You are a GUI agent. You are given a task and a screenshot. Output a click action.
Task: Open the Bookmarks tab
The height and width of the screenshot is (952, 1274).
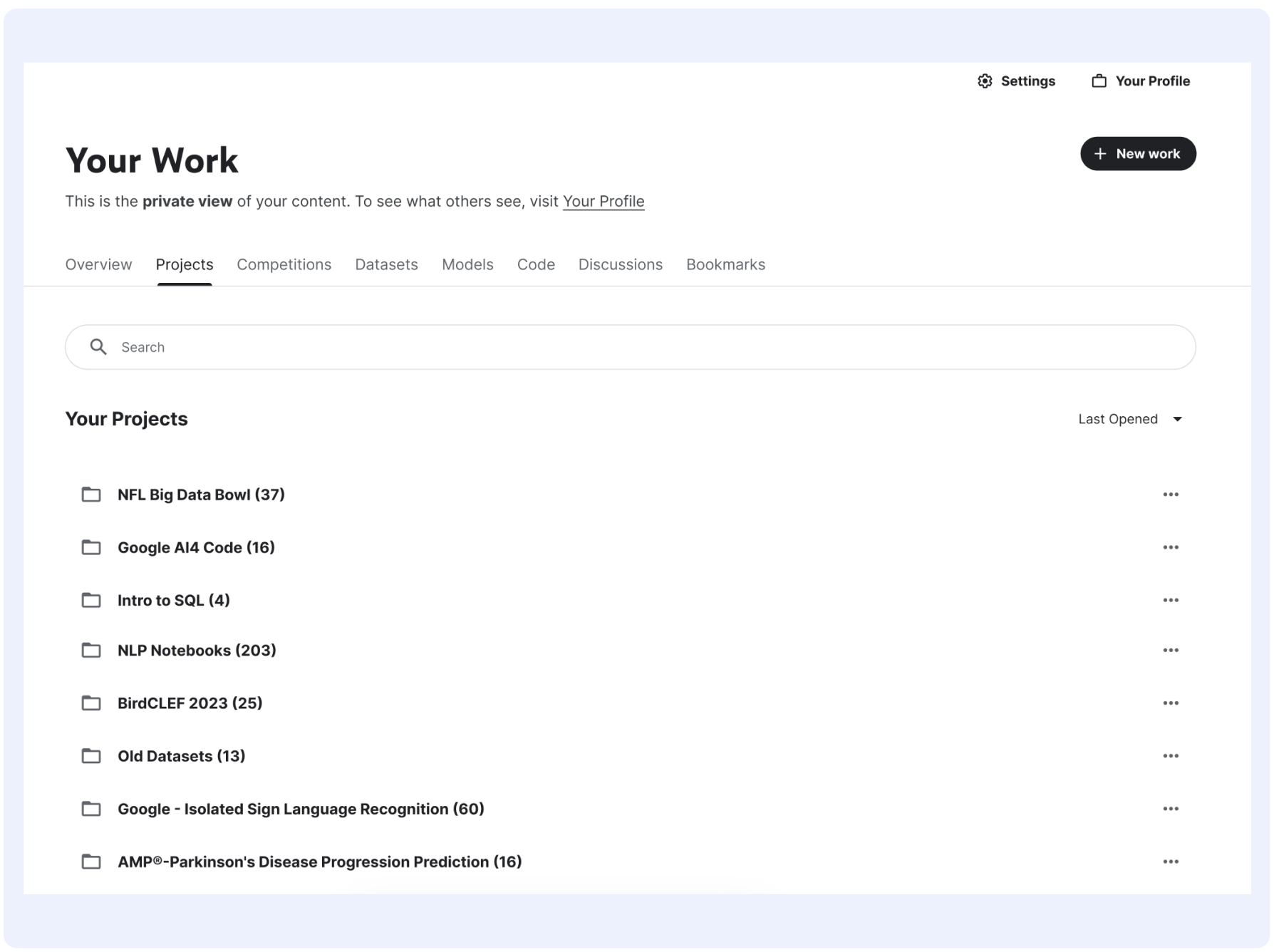(x=725, y=264)
